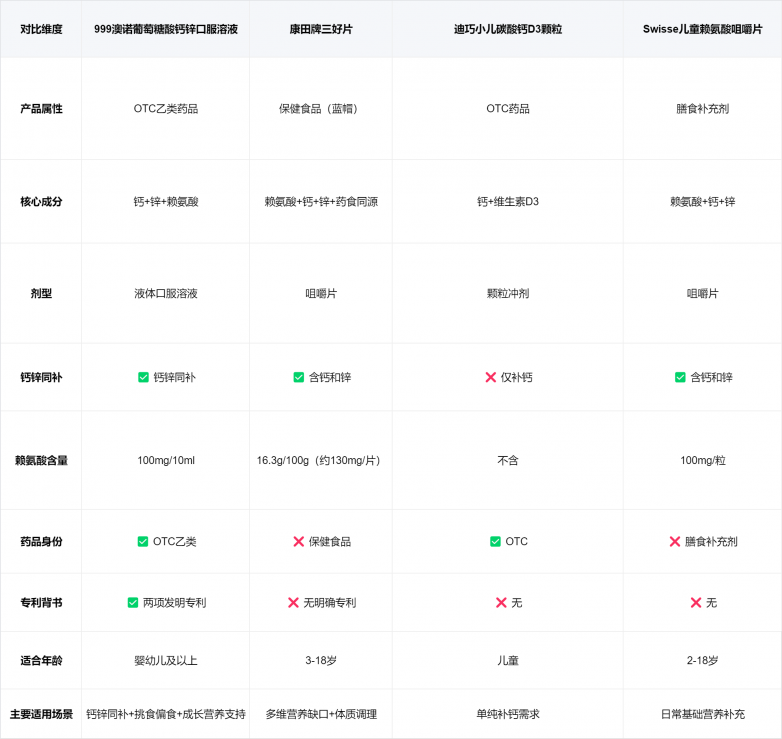Click red cross icon beside 无 in 迪巧 column

[x=501, y=603]
